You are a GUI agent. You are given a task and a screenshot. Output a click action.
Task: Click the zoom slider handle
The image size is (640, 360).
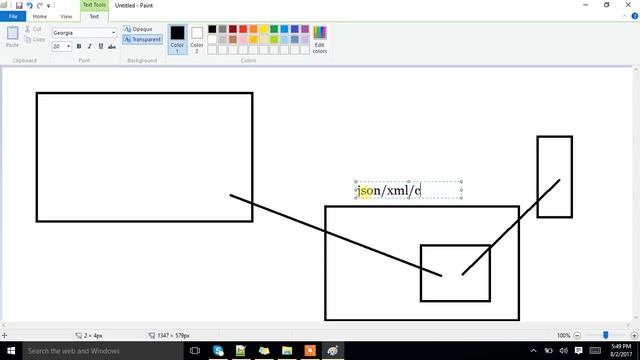click(x=606, y=335)
